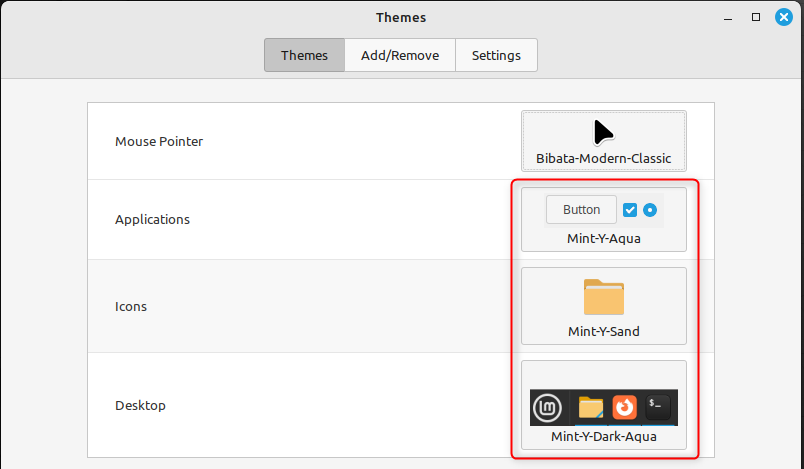Click the Firefox icon in Desktop theme preview
804x469 pixels.
click(624, 407)
